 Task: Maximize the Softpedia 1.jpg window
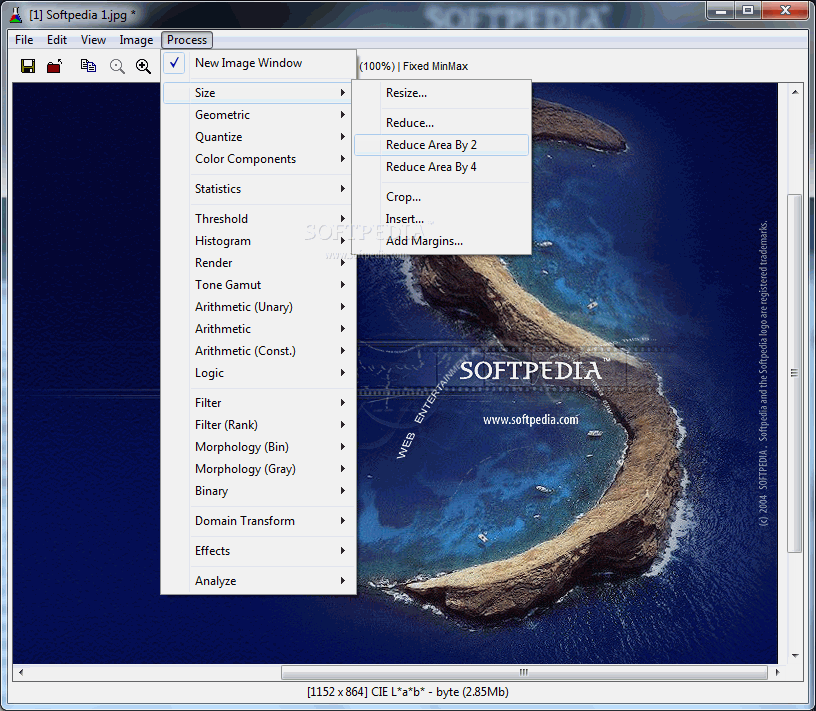tap(748, 10)
